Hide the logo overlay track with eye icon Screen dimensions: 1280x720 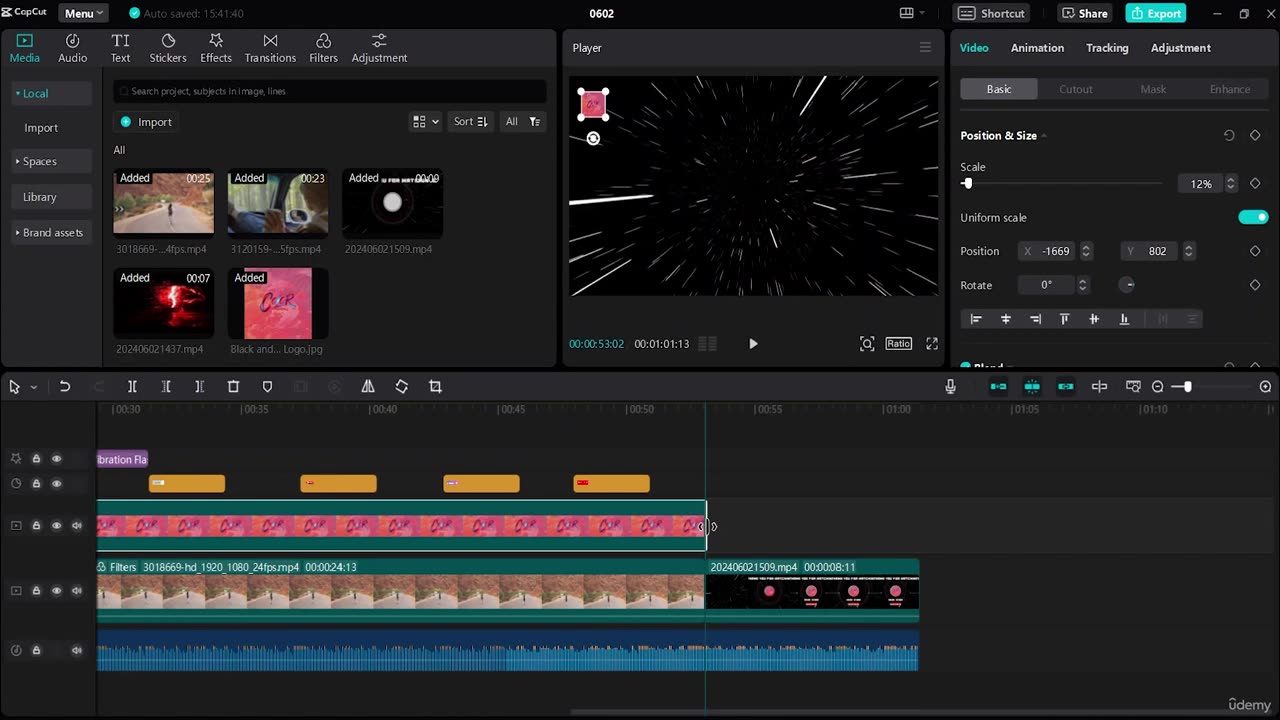(x=56, y=525)
